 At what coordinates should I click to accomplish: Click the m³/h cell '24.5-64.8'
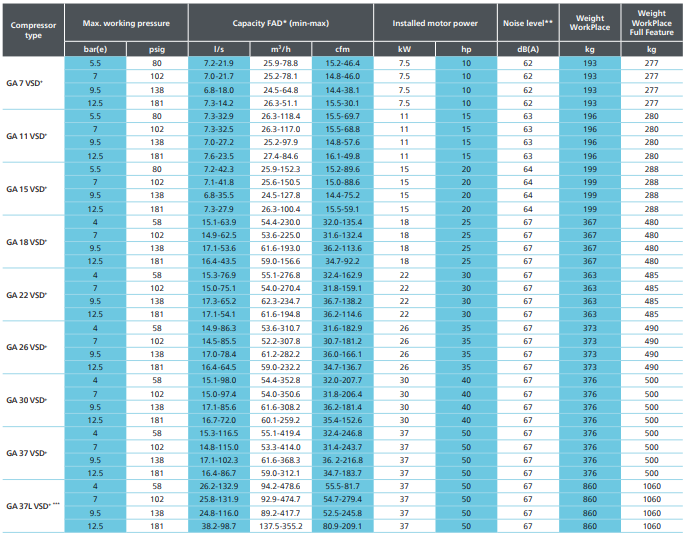(281, 90)
